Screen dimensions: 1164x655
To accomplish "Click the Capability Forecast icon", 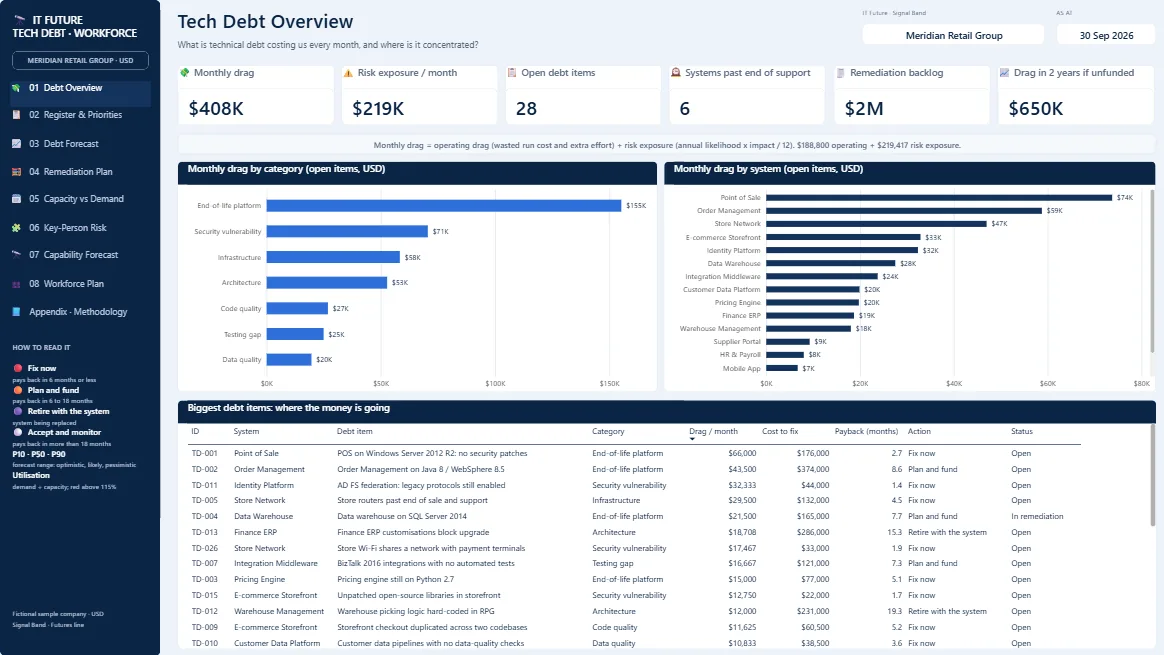I will [x=16, y=254].
